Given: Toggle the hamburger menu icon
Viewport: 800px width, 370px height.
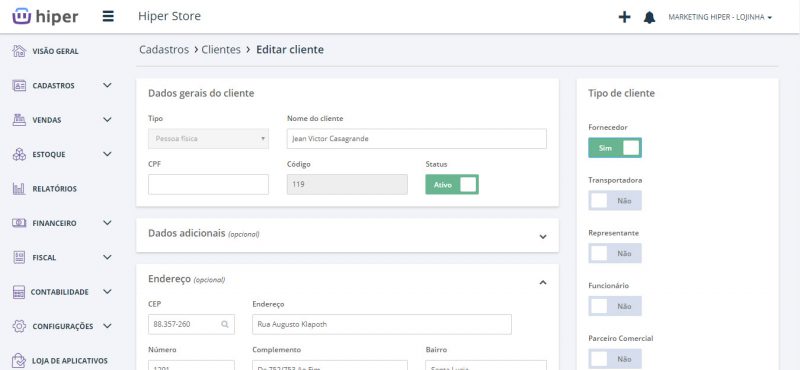Looking at the screenshot, I should click(x=108, y=16).
